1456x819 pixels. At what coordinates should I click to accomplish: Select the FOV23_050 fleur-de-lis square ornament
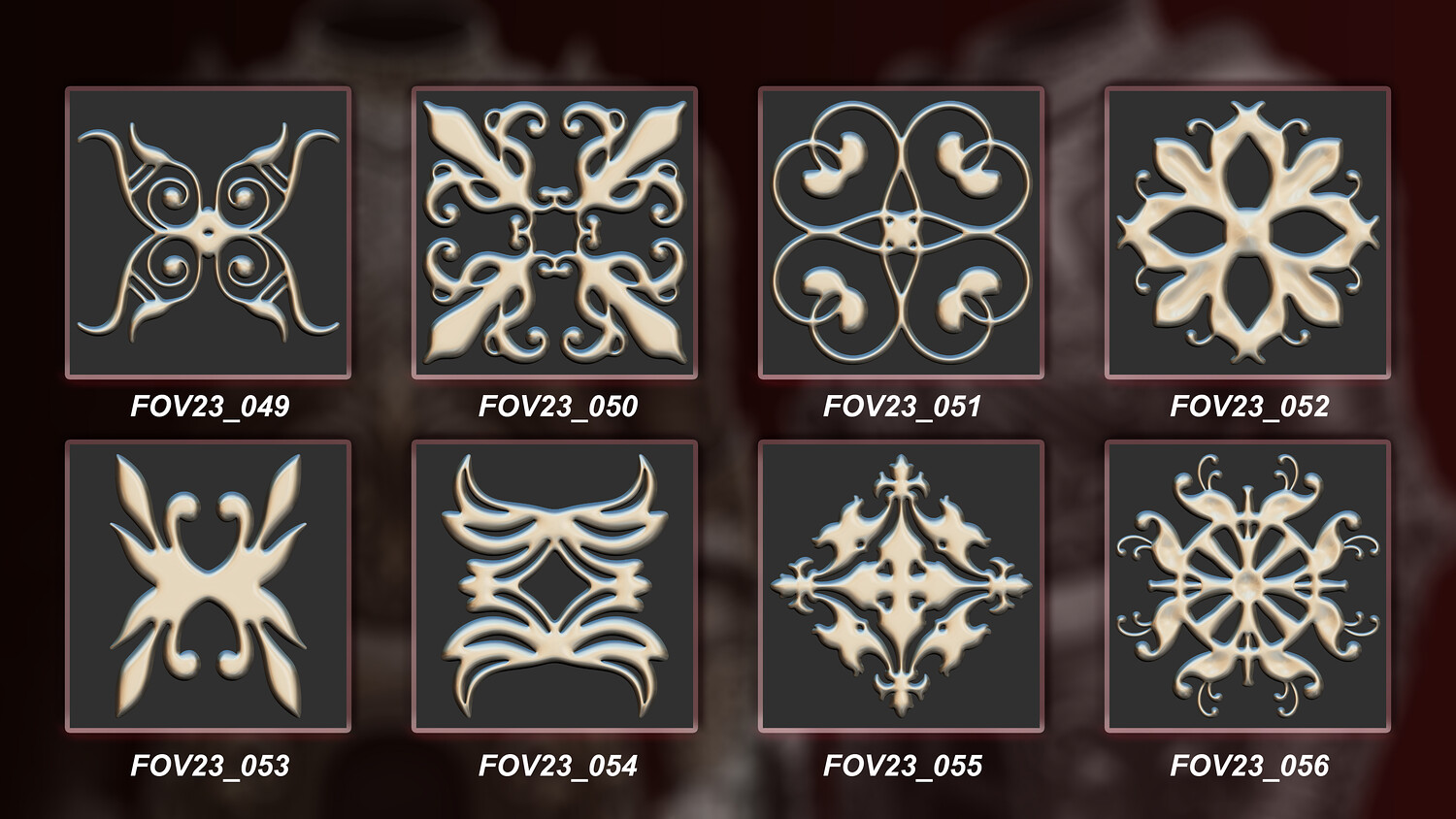554,232
